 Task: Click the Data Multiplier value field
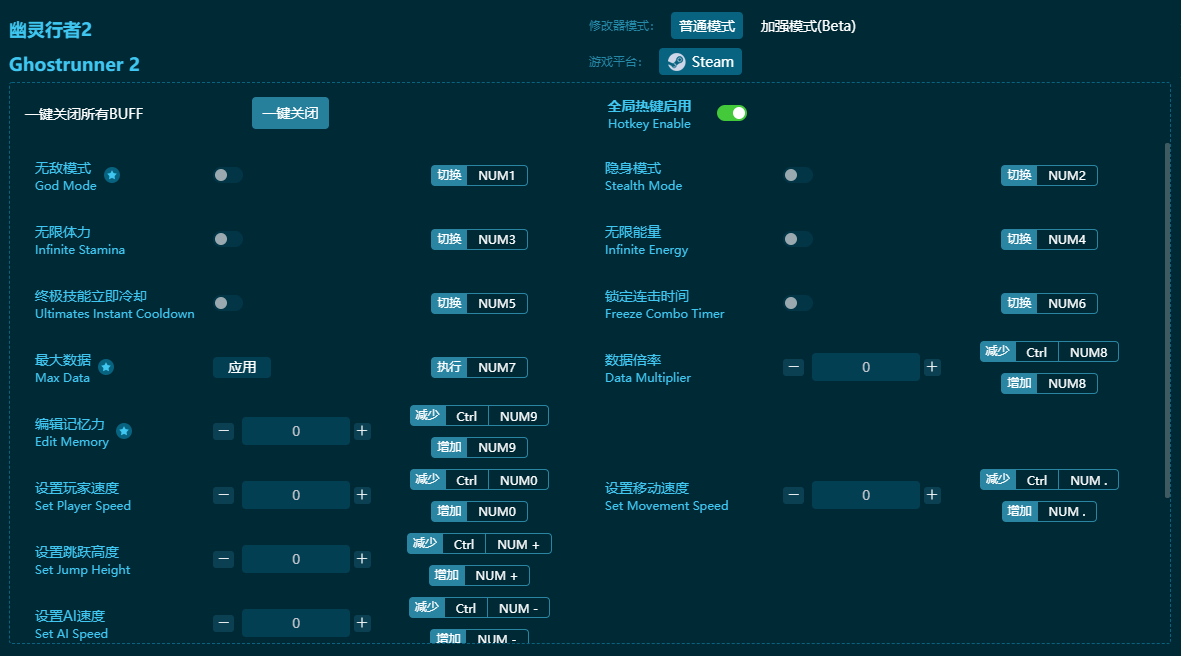[x=865, y=367]
